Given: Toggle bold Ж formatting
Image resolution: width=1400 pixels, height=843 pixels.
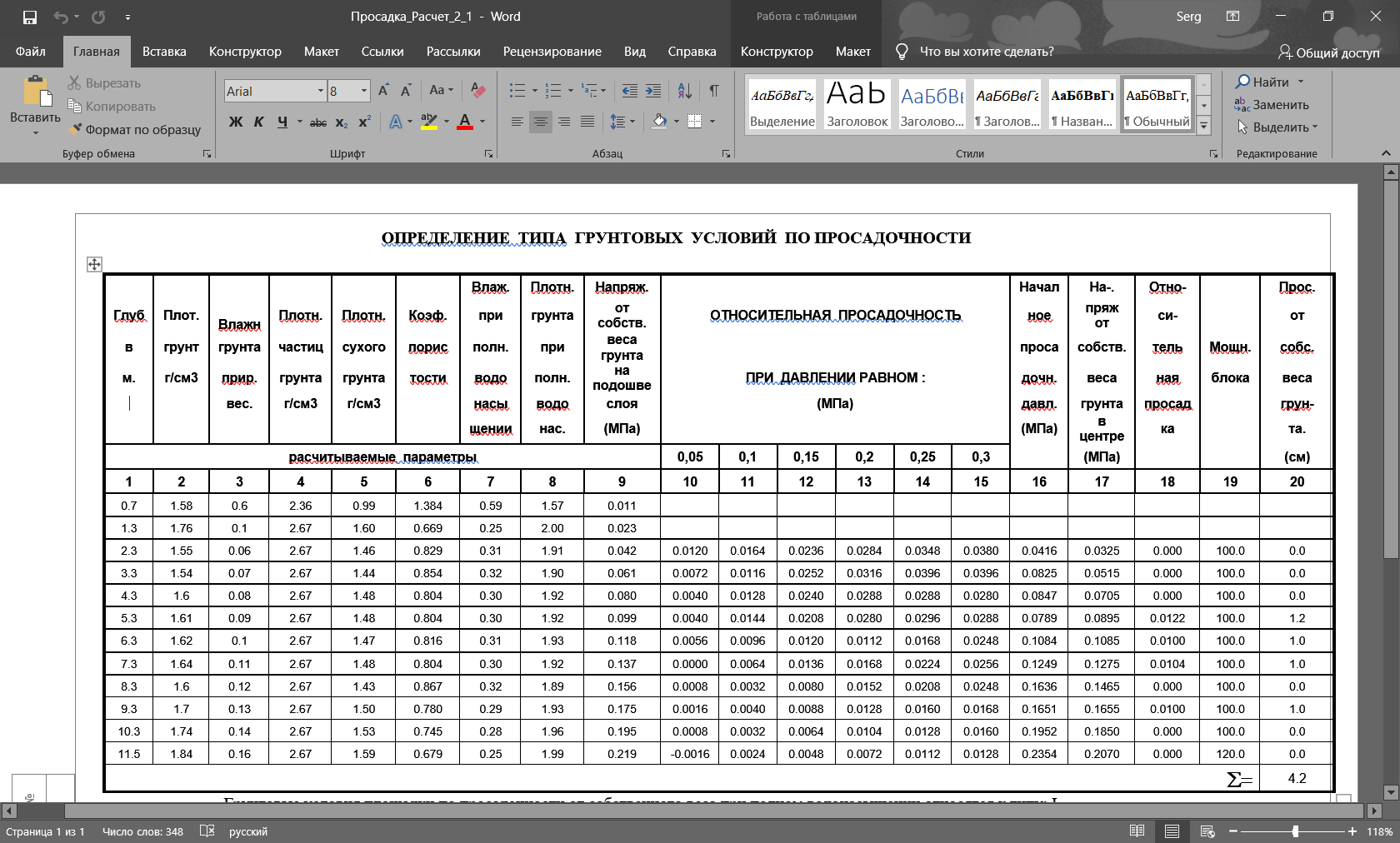Looking at the screenshot, I should pyautogui.click(x=236, y=122).
